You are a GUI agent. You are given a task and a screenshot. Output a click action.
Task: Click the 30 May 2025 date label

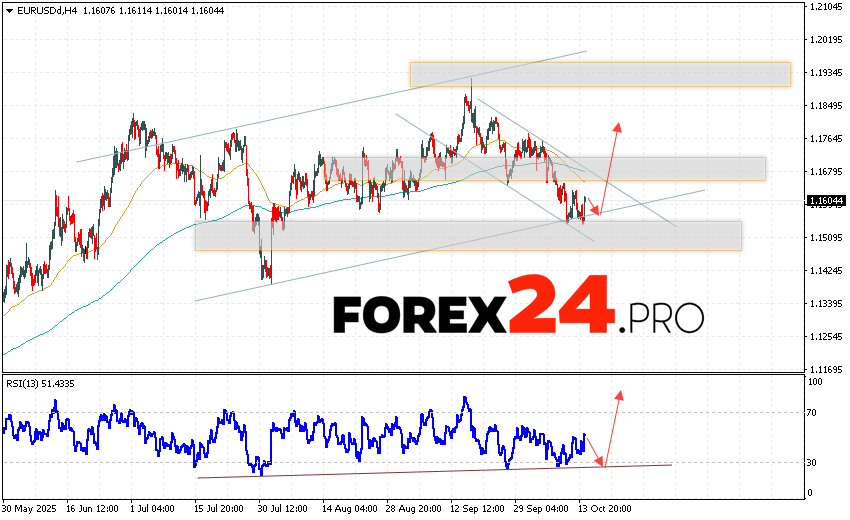pos(30,508)
